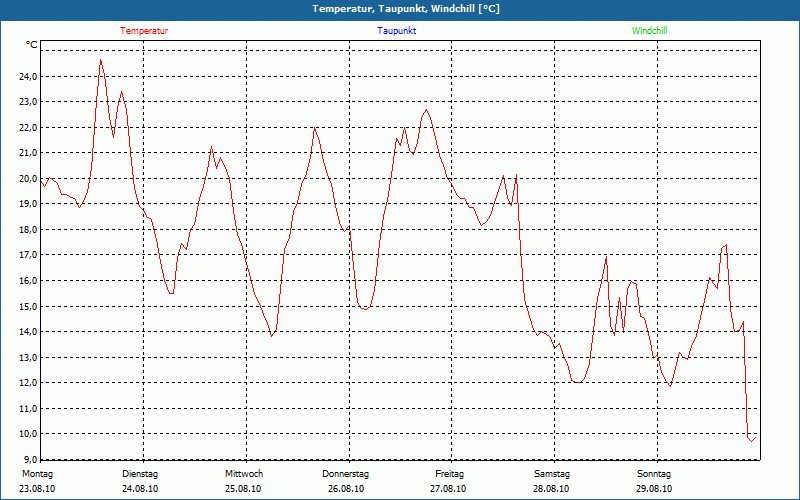Click the 10,0 value on the y-axis

[28, 434]
